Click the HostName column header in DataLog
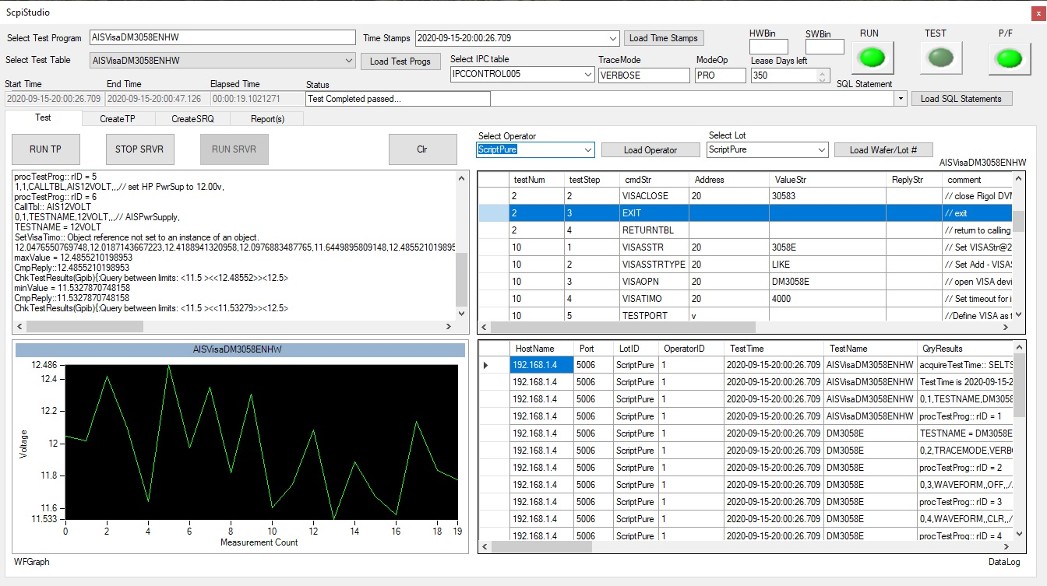This screenshot has width=1047, height=586. pos(541,348)
